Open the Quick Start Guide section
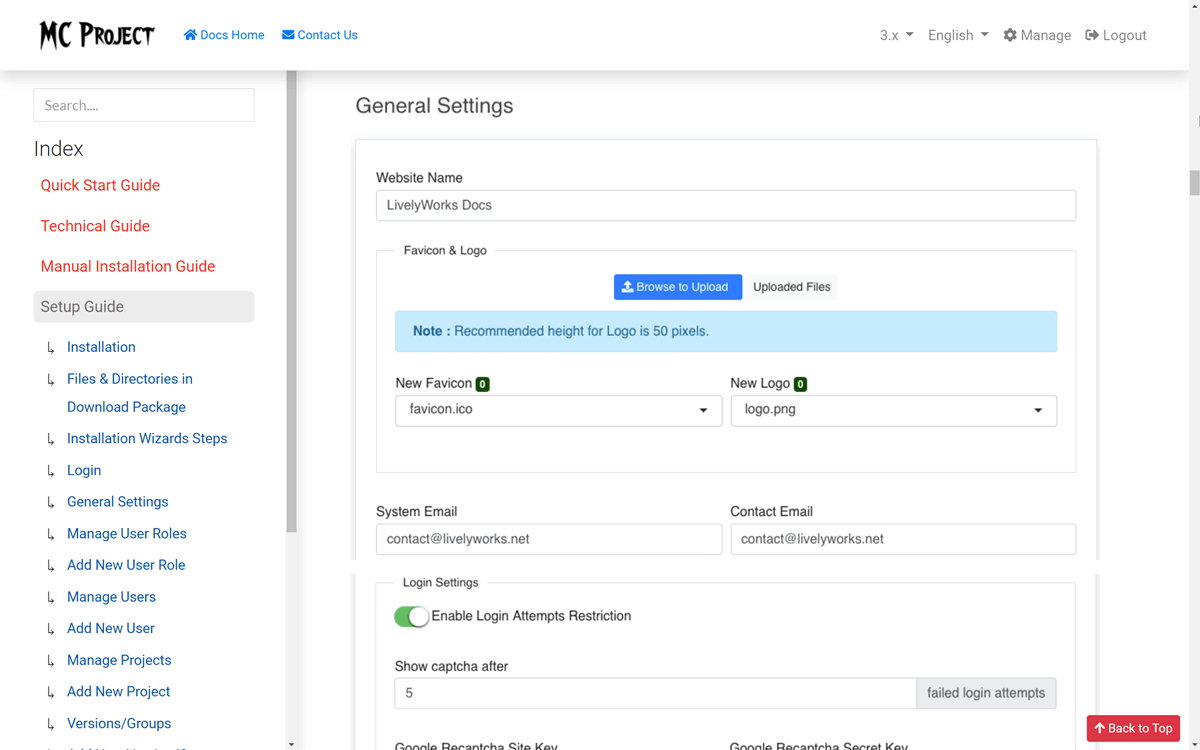1200x750 pixels. [100, 185]
